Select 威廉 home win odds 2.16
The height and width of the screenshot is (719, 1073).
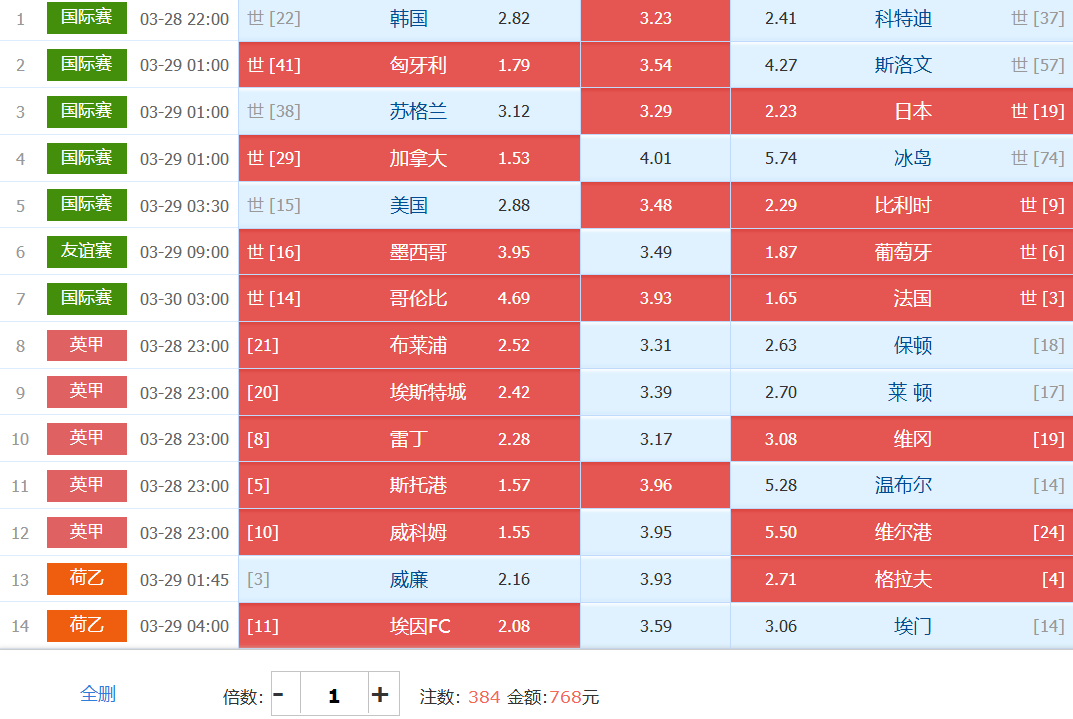(409, 579)
